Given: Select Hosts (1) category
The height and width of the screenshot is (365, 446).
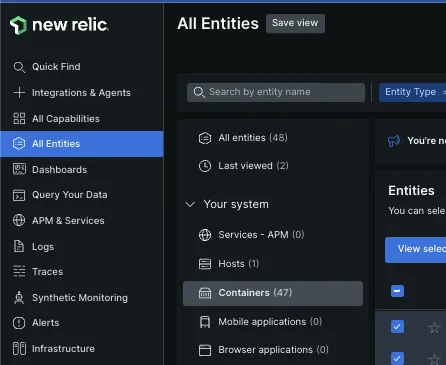Looking at the screenshot, I should point(273,264).
